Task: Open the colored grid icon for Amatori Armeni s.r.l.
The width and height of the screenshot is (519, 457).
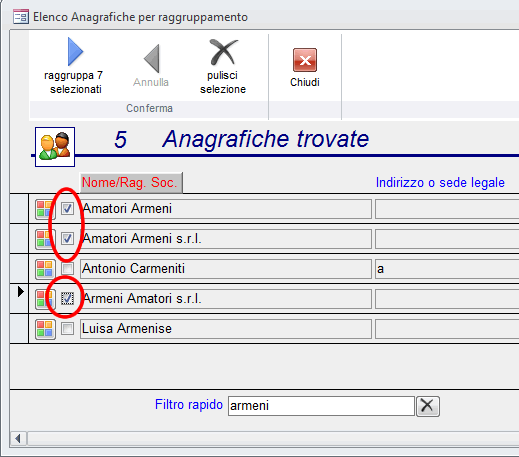Action: click(x=45, y=239)
